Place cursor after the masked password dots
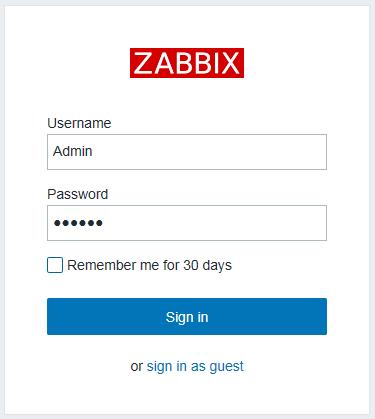375x419 pixels. pyautogui.click(x=104, y=223)
